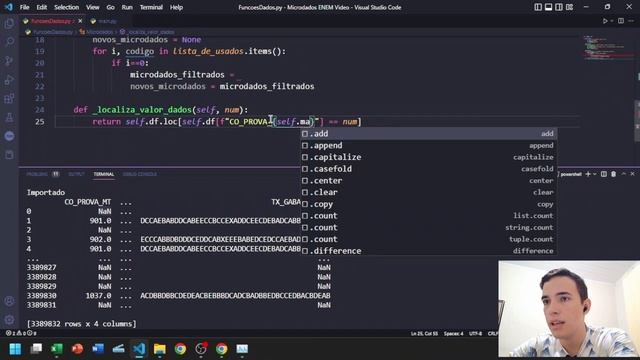Change indentation via Spaces: 4 status

(453, 333)
